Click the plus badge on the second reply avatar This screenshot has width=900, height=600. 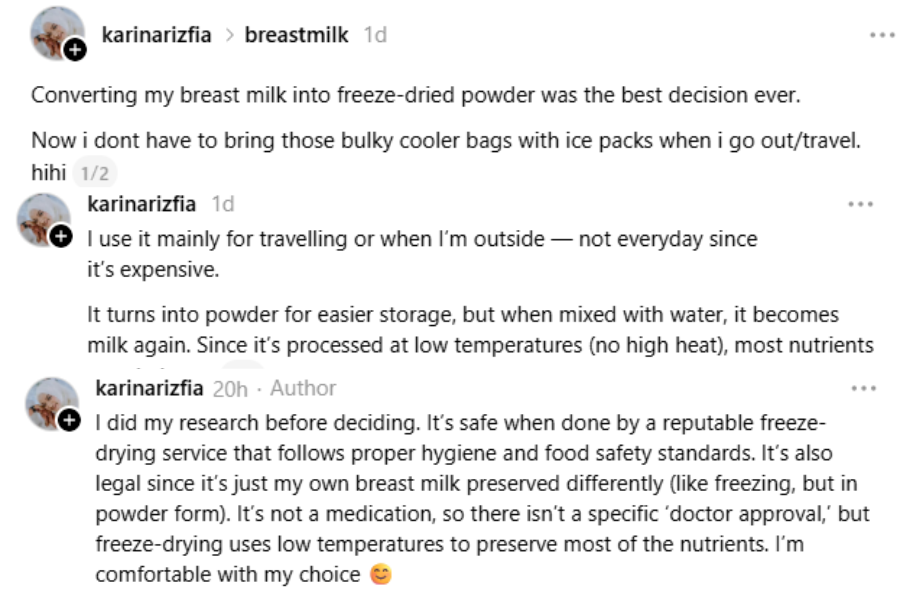click(x=61, y=236)
